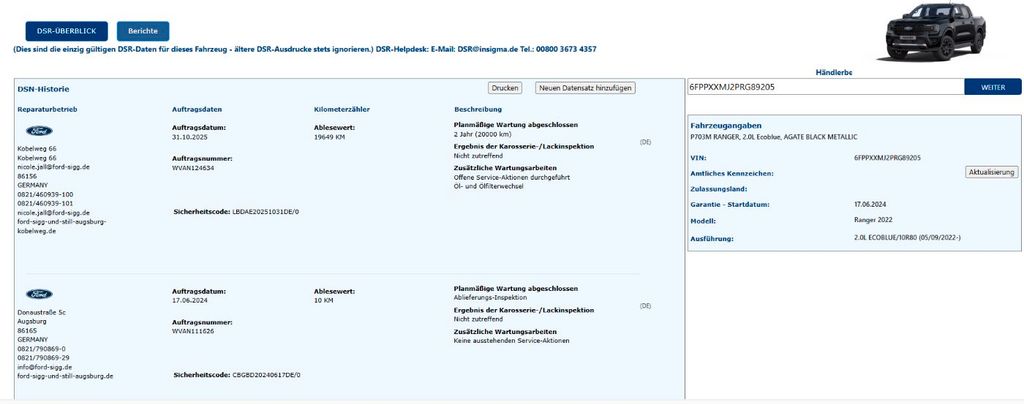Select Garantie-Startdatum value 17.06.2024
The height and width of the screenshot is (404, 1024).
(x=871, y=204)
